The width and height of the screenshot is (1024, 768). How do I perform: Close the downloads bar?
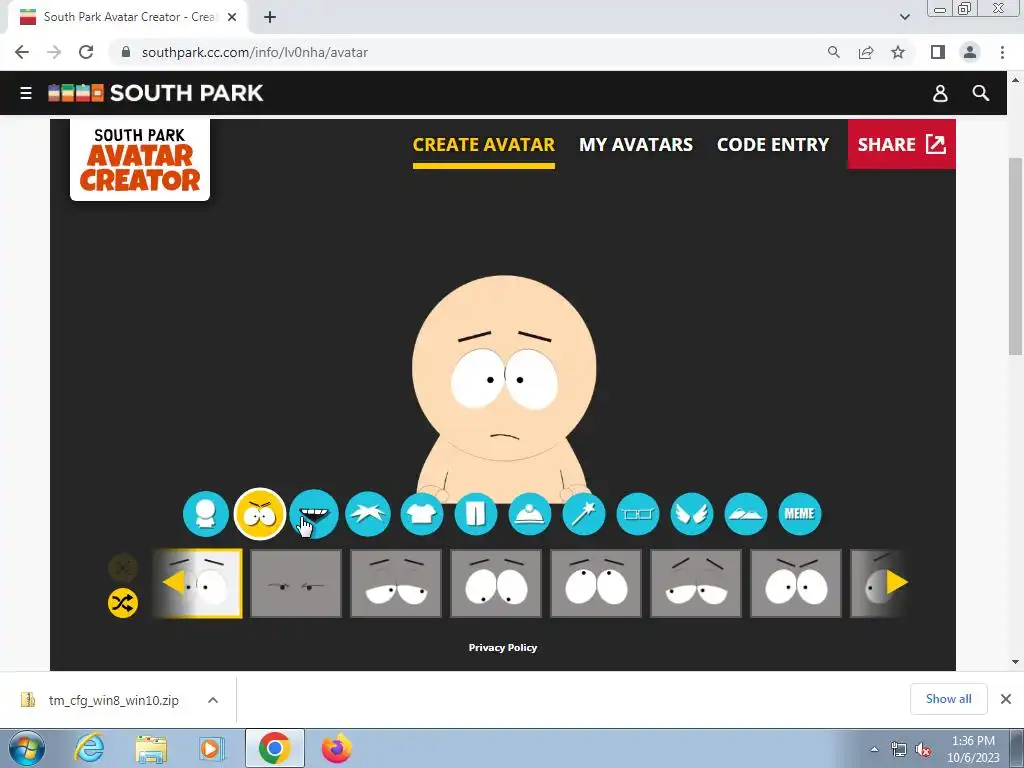[x=1006, y=699]
